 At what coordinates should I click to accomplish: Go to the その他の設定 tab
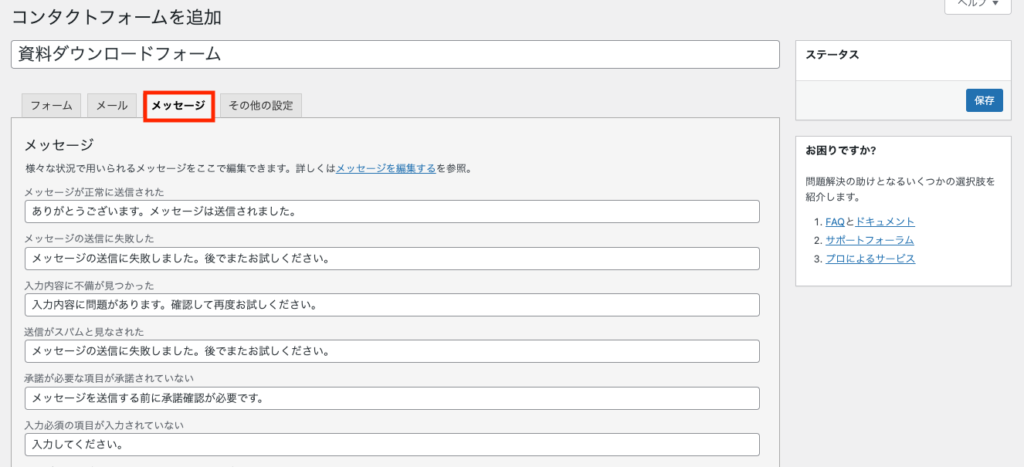coord(260,105)
